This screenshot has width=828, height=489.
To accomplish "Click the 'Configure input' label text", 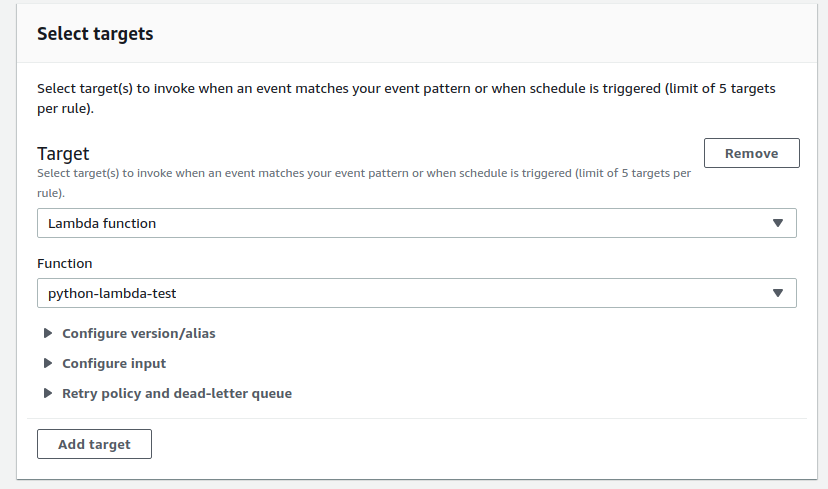I will pyautogui.click(x=114, y=363).
